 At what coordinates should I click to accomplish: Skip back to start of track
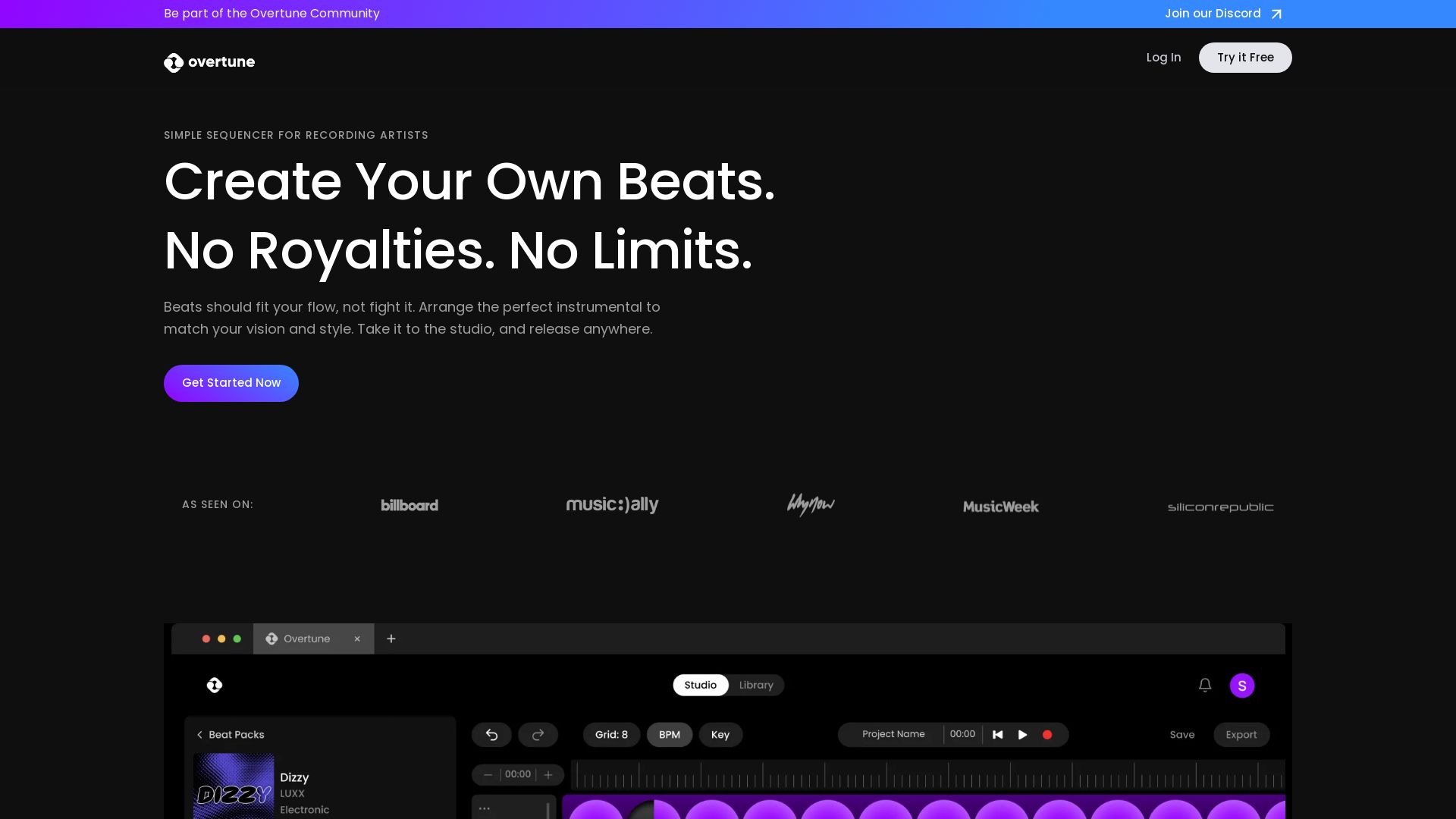[998, 735]
